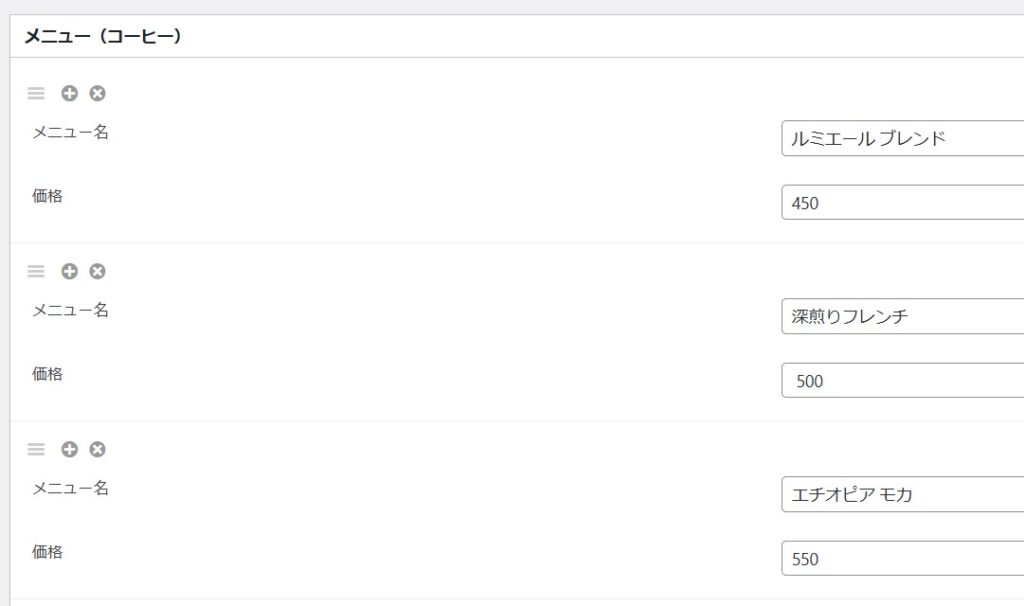Click the 価格 label in the third row

[48, 552]
